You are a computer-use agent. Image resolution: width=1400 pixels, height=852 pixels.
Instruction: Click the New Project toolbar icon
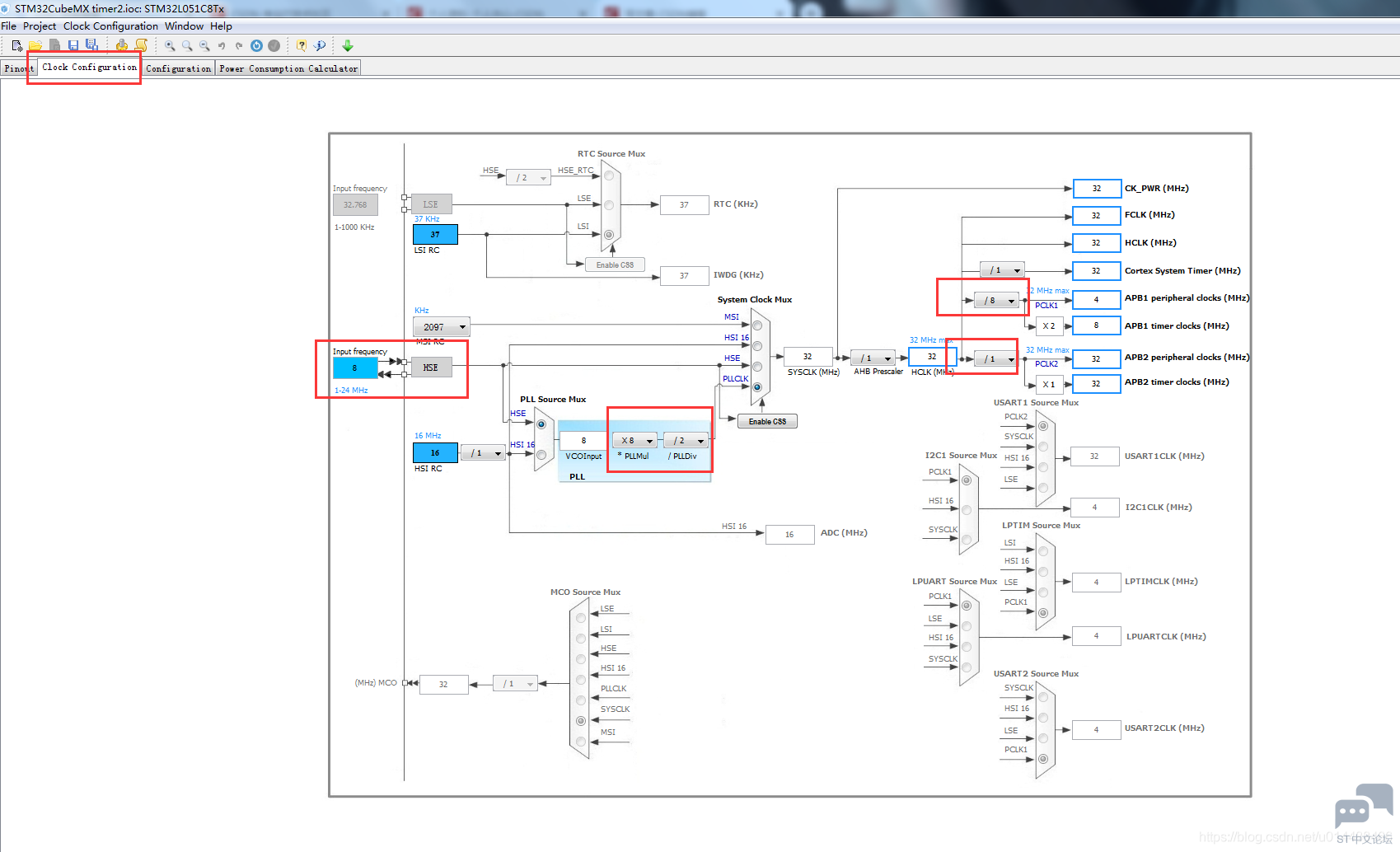(x=16, y=46)
